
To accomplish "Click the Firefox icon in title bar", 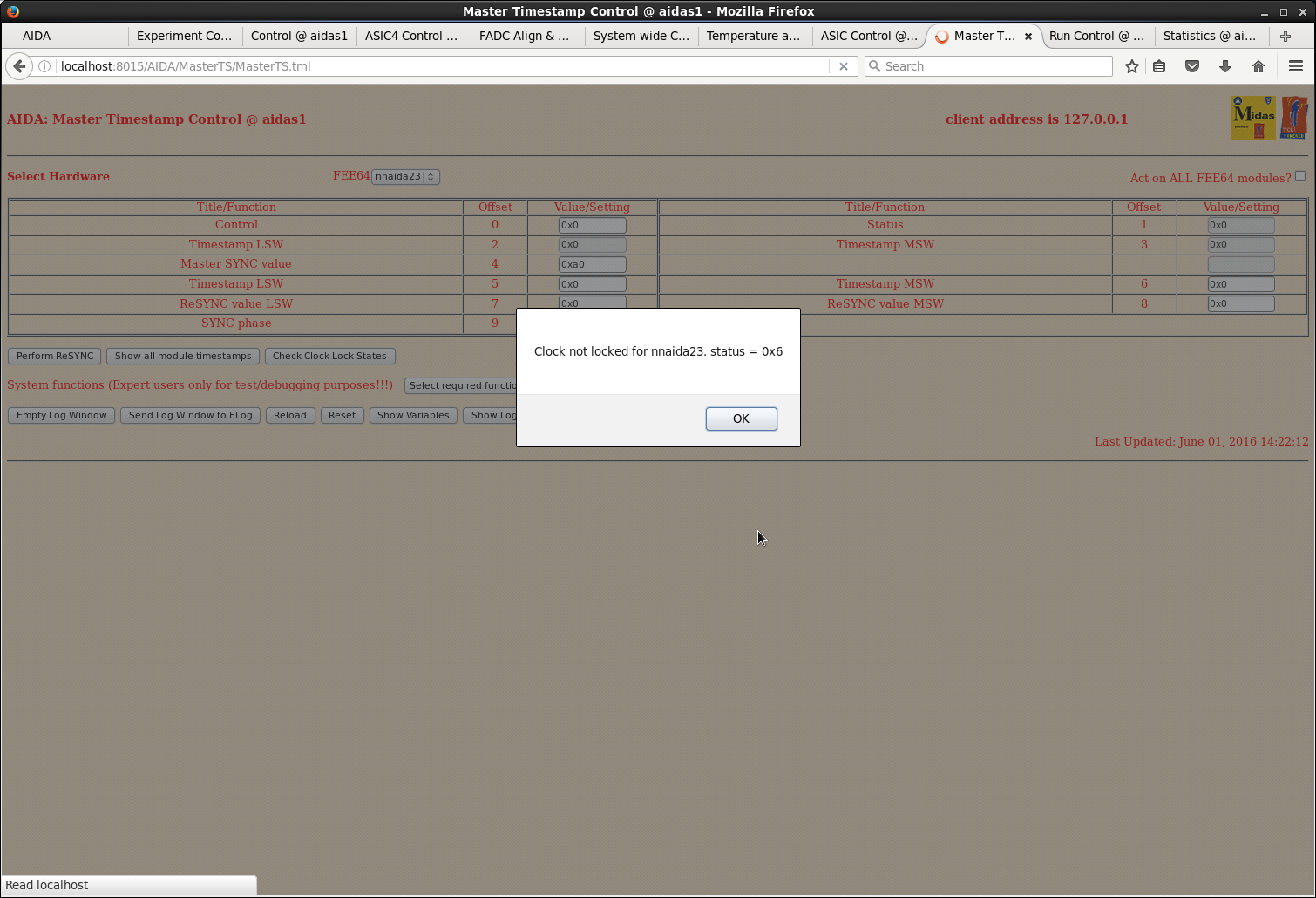I will (x=12, y=11).
